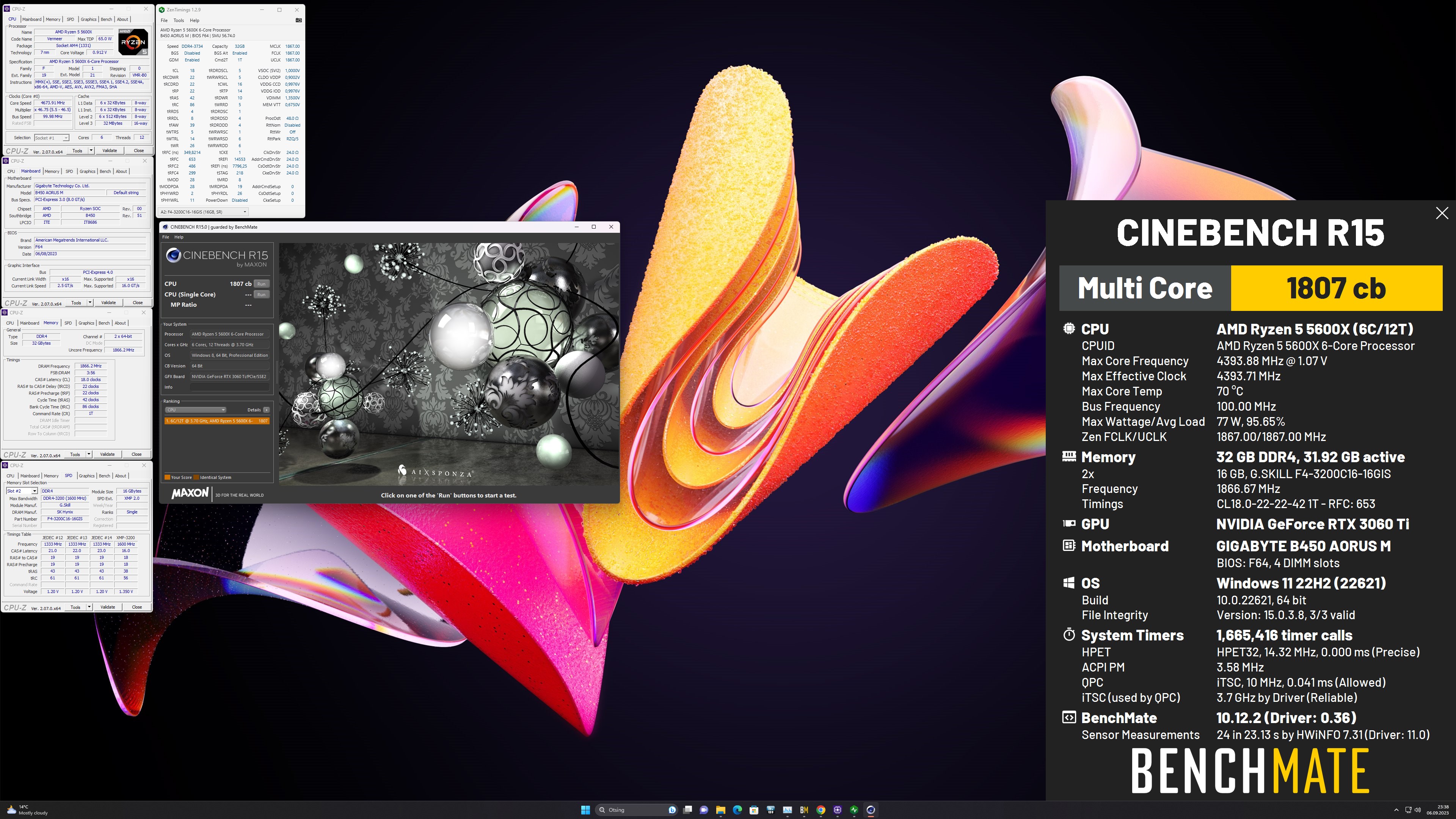Open Task View from the taskbar
1456x819 pixels.
(687, 810)
